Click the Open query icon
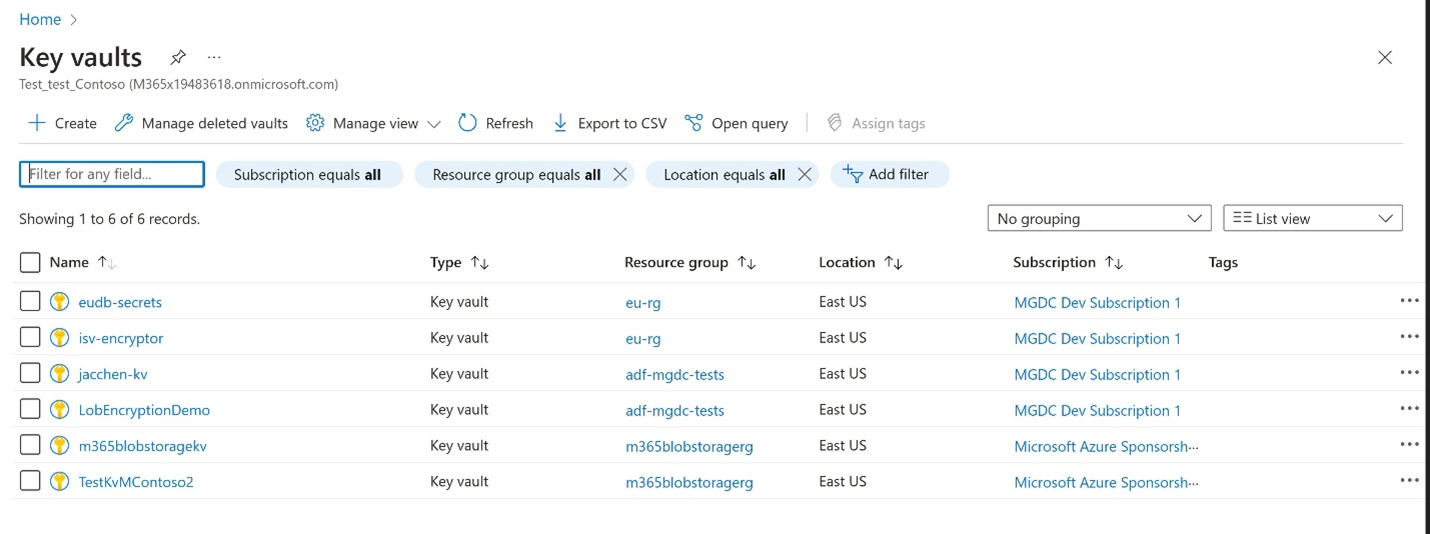Screen dimensions: 1430x534 [694, 123]
